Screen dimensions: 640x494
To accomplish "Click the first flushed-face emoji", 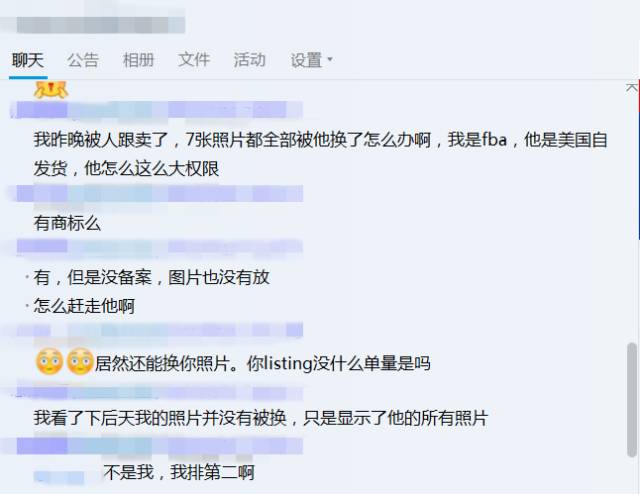I will 50,362.
